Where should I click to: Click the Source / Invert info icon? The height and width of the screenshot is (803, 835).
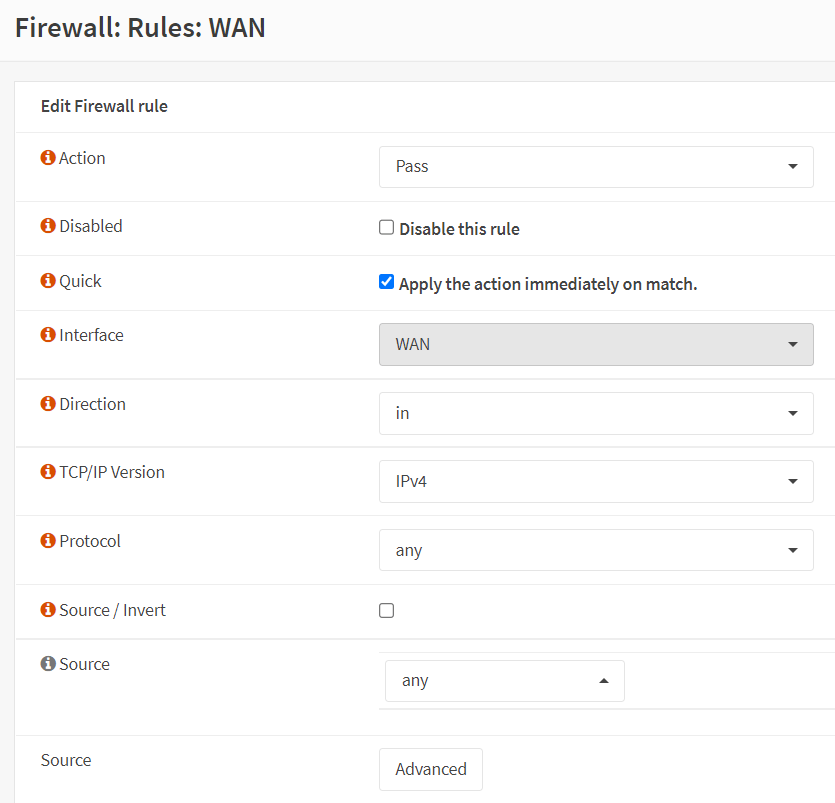tap(48, 610)
